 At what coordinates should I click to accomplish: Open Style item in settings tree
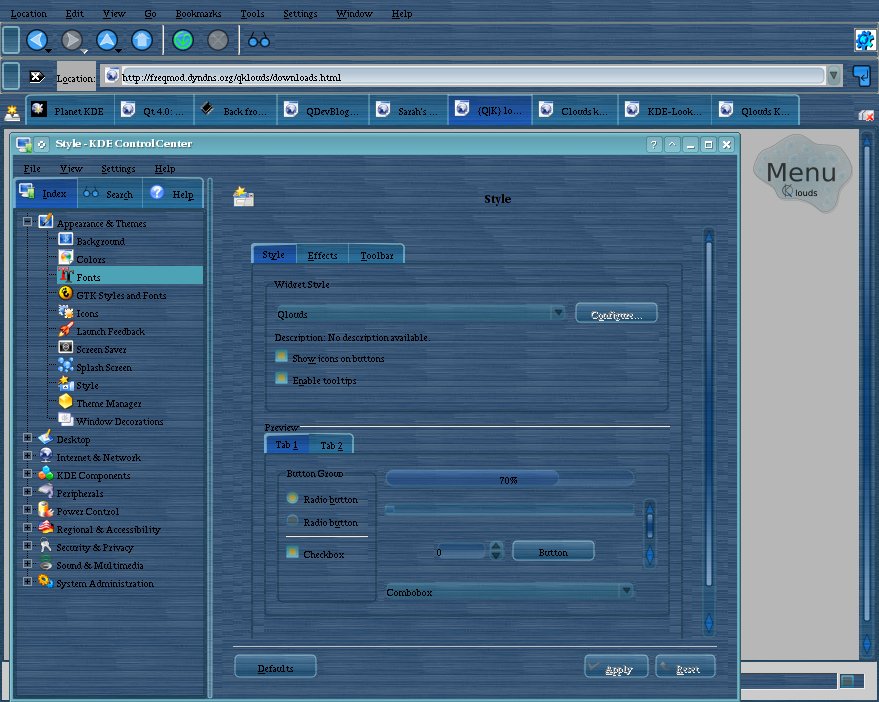pyautogui.click(x=87, y=385)
